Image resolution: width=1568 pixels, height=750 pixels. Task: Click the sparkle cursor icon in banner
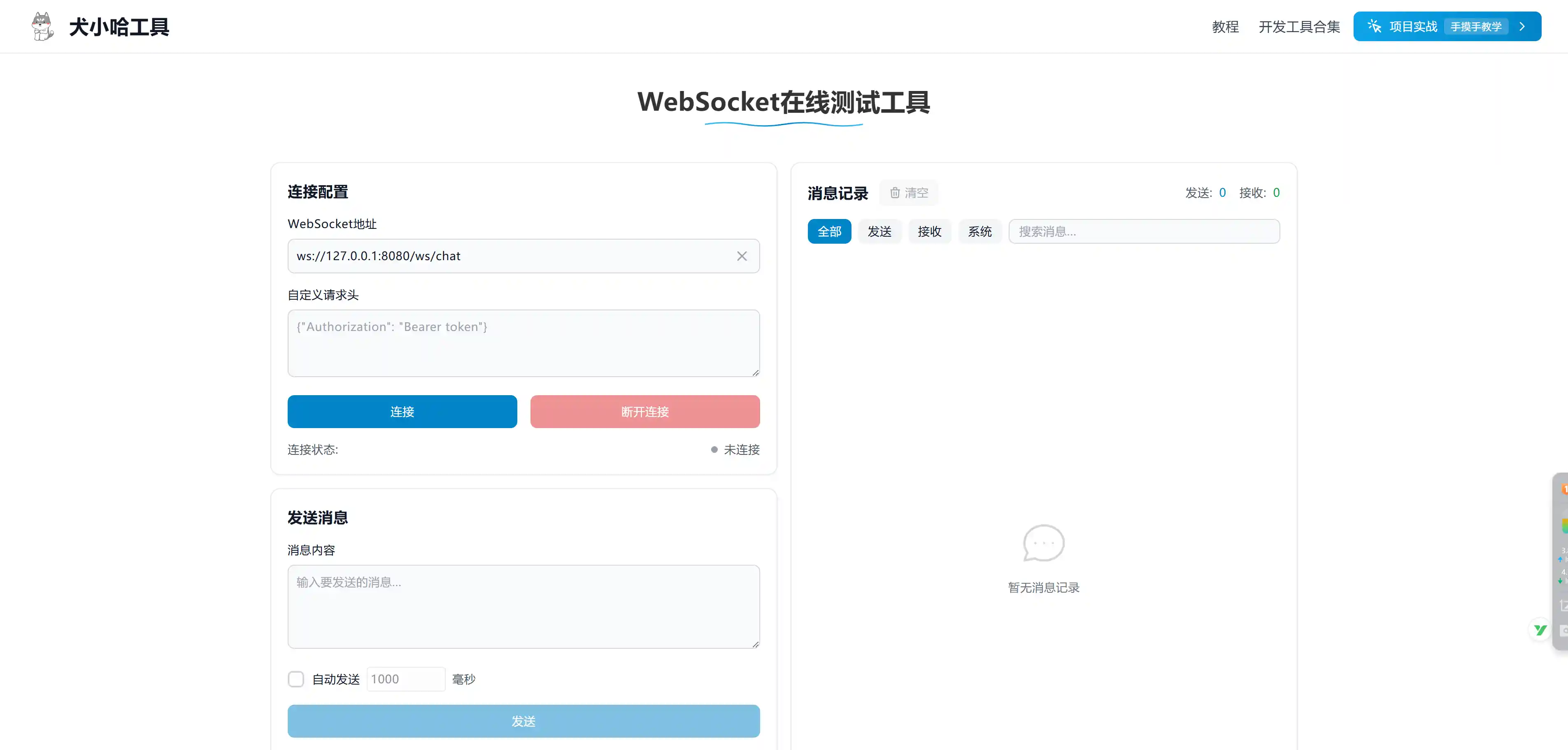coord(1374,26)
